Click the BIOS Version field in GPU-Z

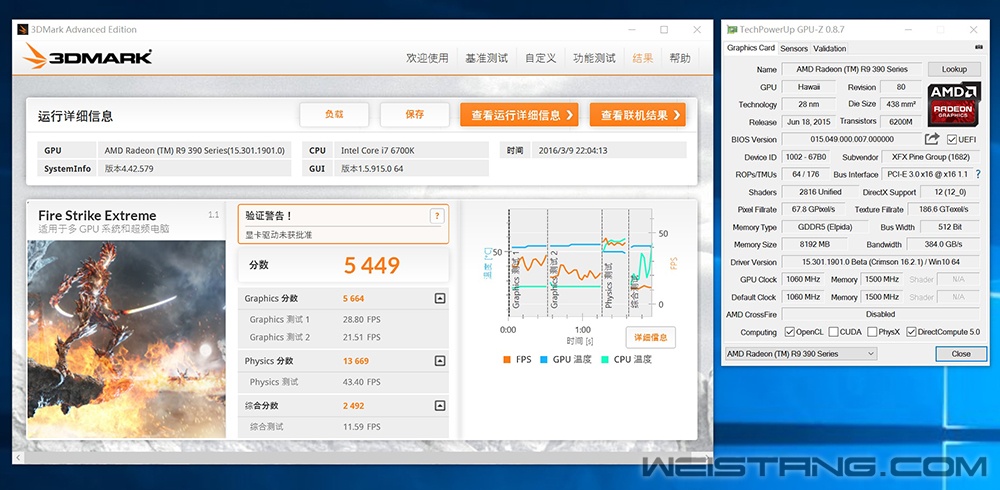coord(852,139)
